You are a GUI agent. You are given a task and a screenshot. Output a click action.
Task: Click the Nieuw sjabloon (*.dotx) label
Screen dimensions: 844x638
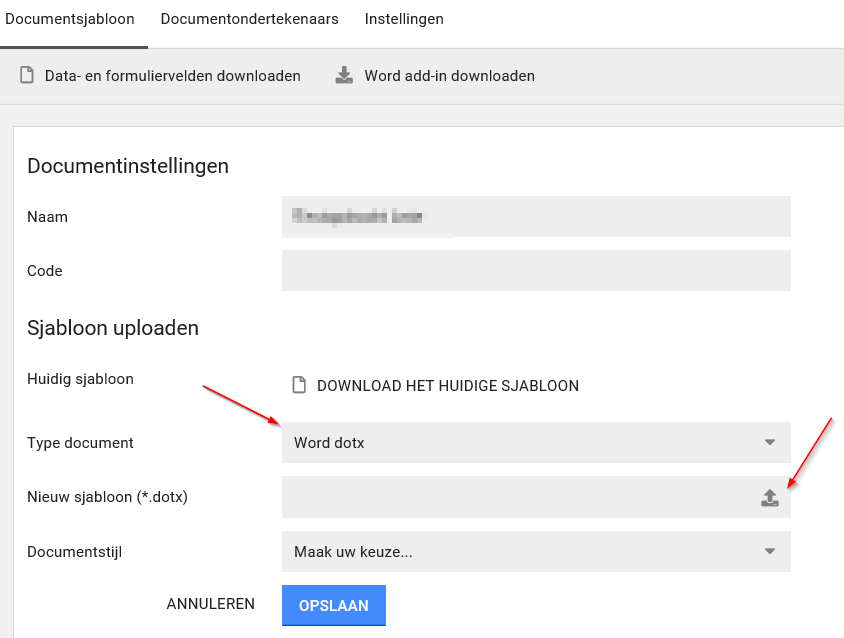pos(107,497)
